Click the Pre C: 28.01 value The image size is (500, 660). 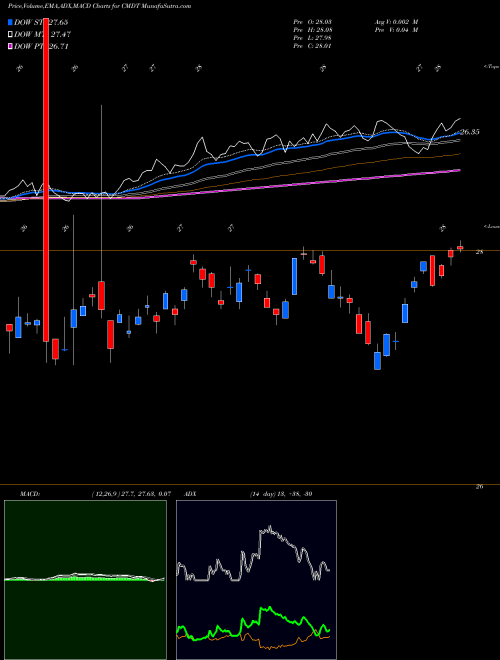[312, 46]
